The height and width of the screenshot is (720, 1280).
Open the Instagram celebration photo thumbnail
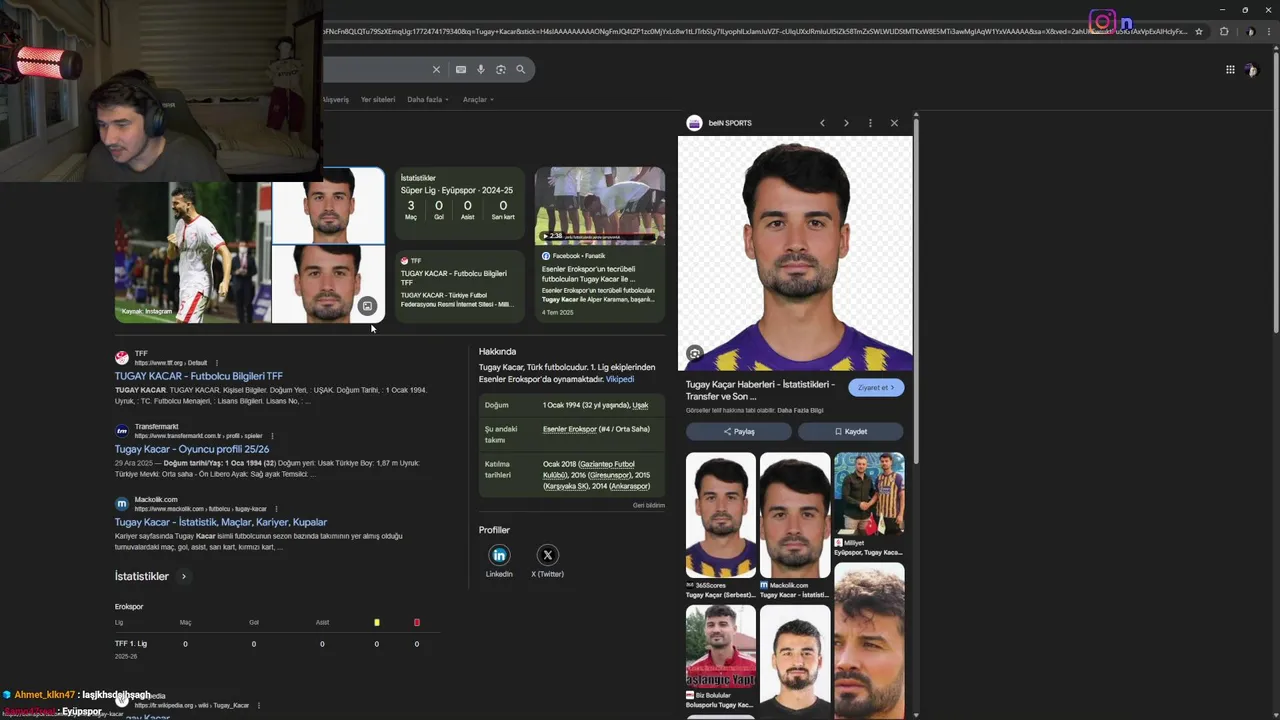point(192,252)
